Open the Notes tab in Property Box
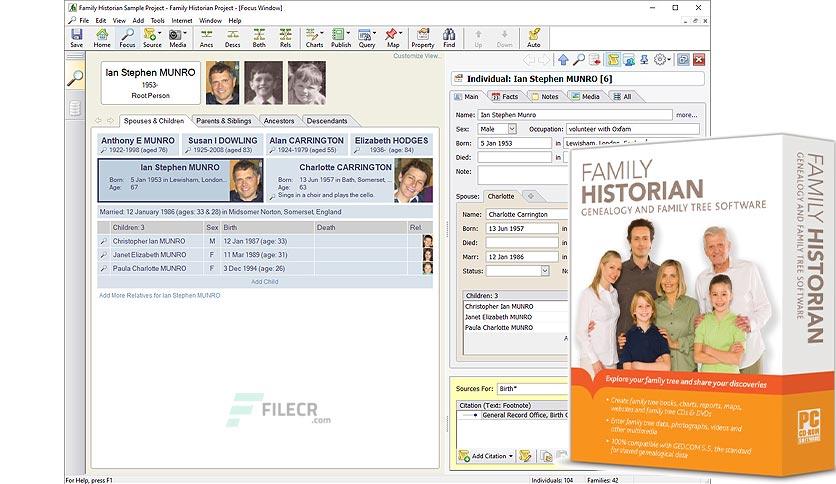 545,96
